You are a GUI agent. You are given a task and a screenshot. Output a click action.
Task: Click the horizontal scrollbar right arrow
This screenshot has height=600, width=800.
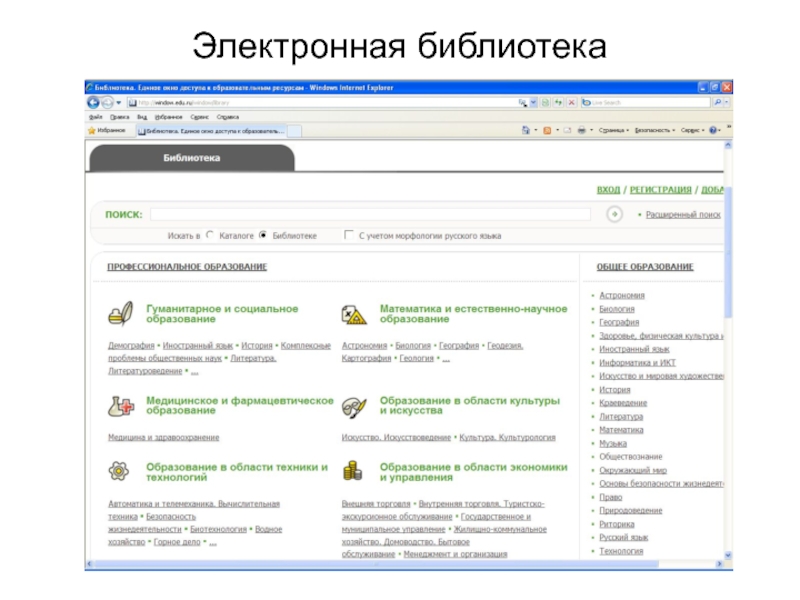719,564
